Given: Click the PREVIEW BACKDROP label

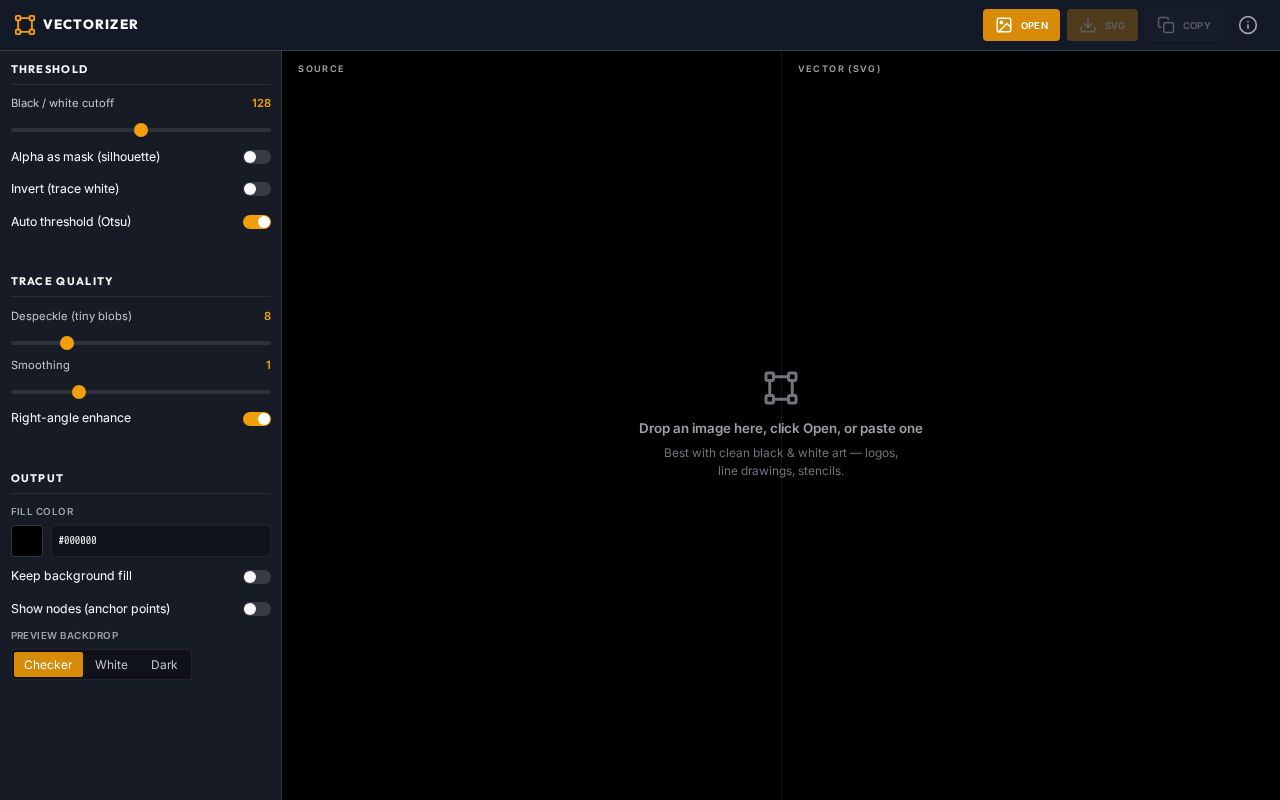Looking at the screenshot, I should [x=65, y=636].
